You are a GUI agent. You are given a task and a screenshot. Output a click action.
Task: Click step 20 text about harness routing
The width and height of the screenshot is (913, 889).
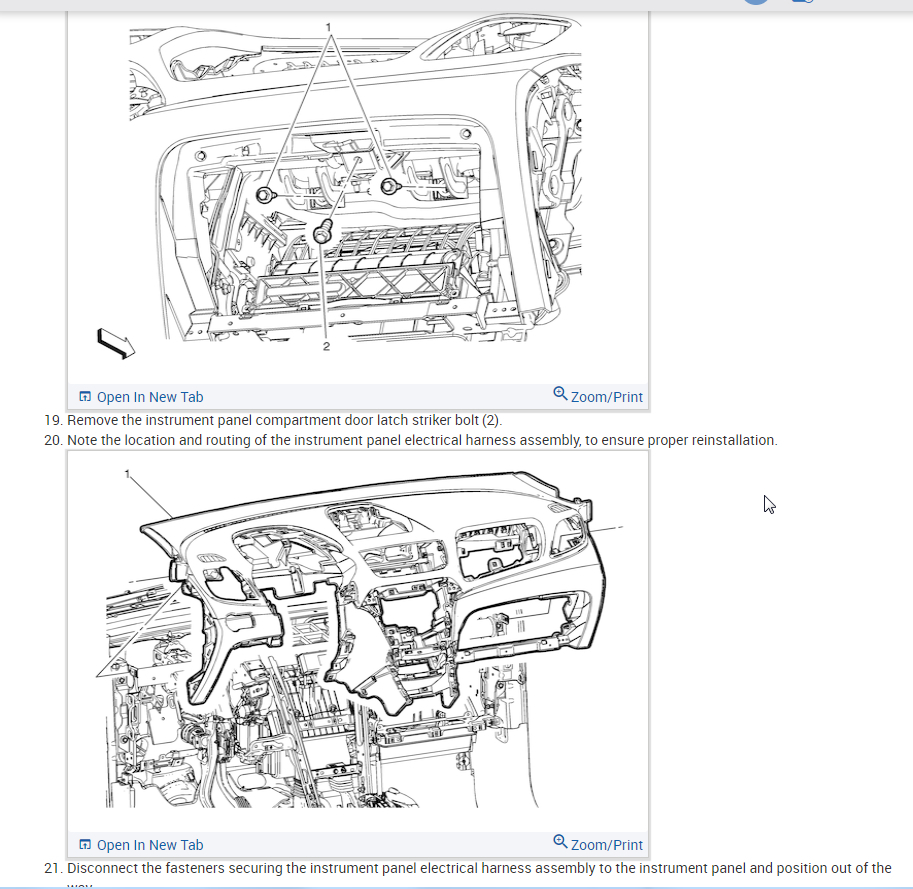422,440
